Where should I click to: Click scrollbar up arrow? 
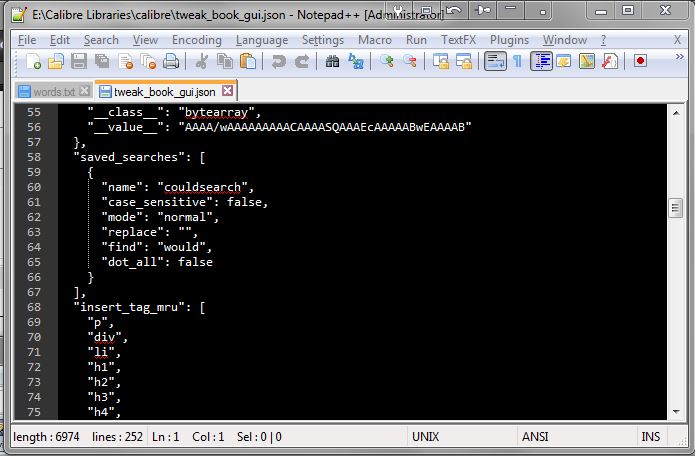pyautogui.click(x=676, y=113)
